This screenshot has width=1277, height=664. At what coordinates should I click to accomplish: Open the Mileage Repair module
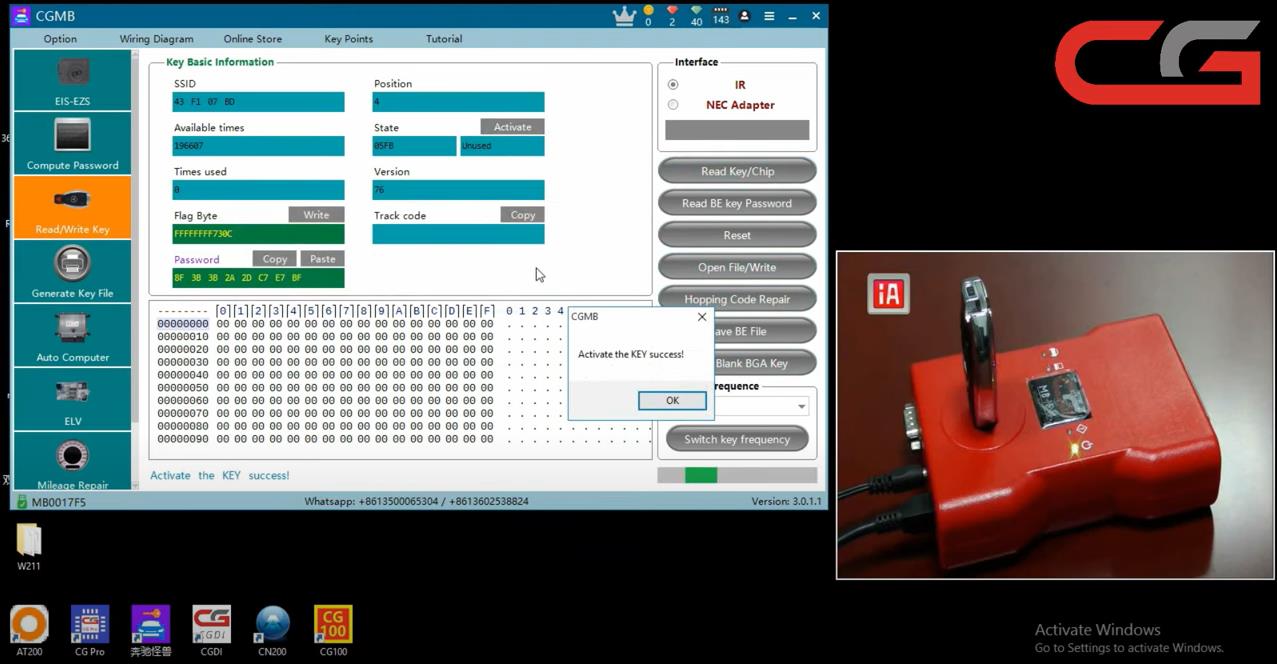tap(72, 462)
